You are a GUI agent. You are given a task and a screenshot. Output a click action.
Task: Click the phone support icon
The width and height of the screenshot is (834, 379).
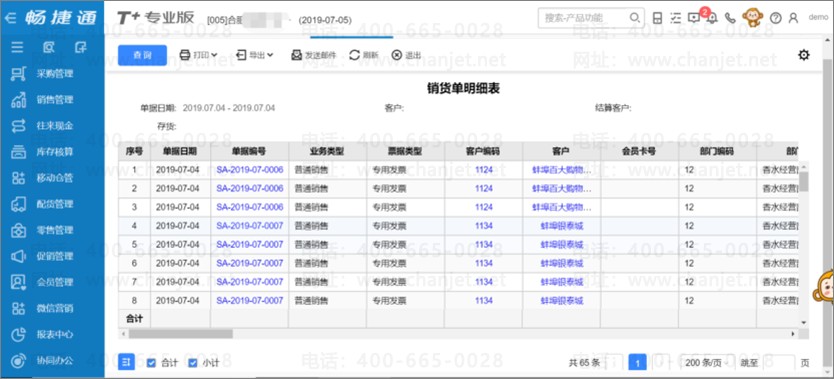(x=730, y=18)
